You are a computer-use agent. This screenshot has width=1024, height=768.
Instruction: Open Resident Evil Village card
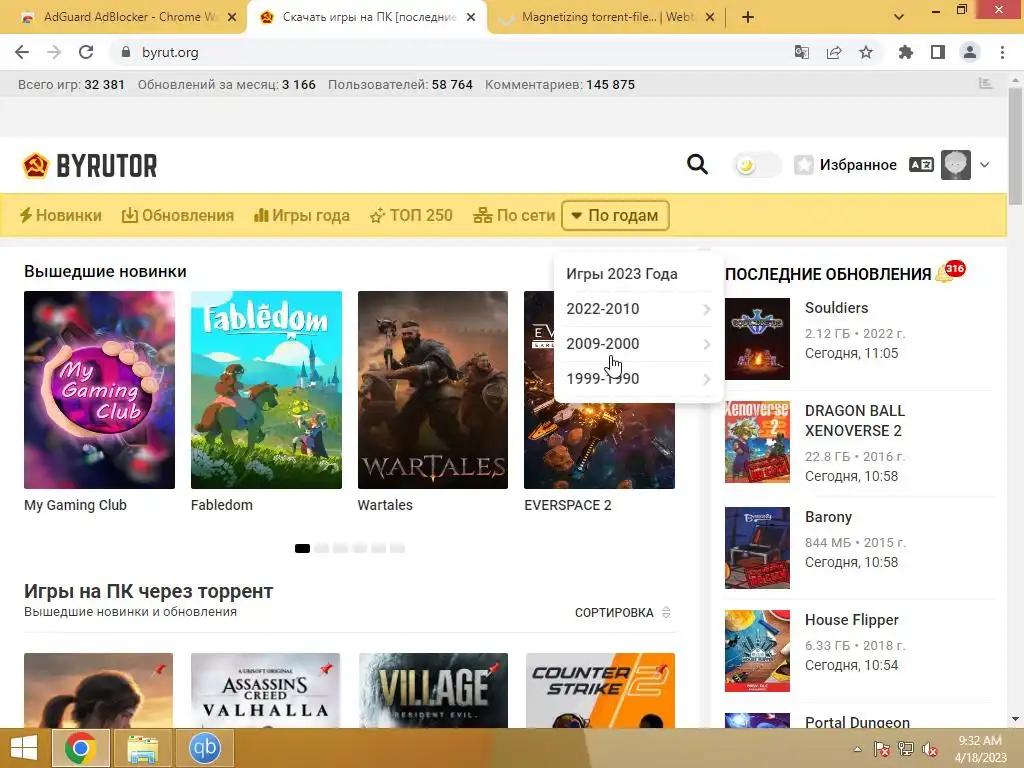point(433,690)
